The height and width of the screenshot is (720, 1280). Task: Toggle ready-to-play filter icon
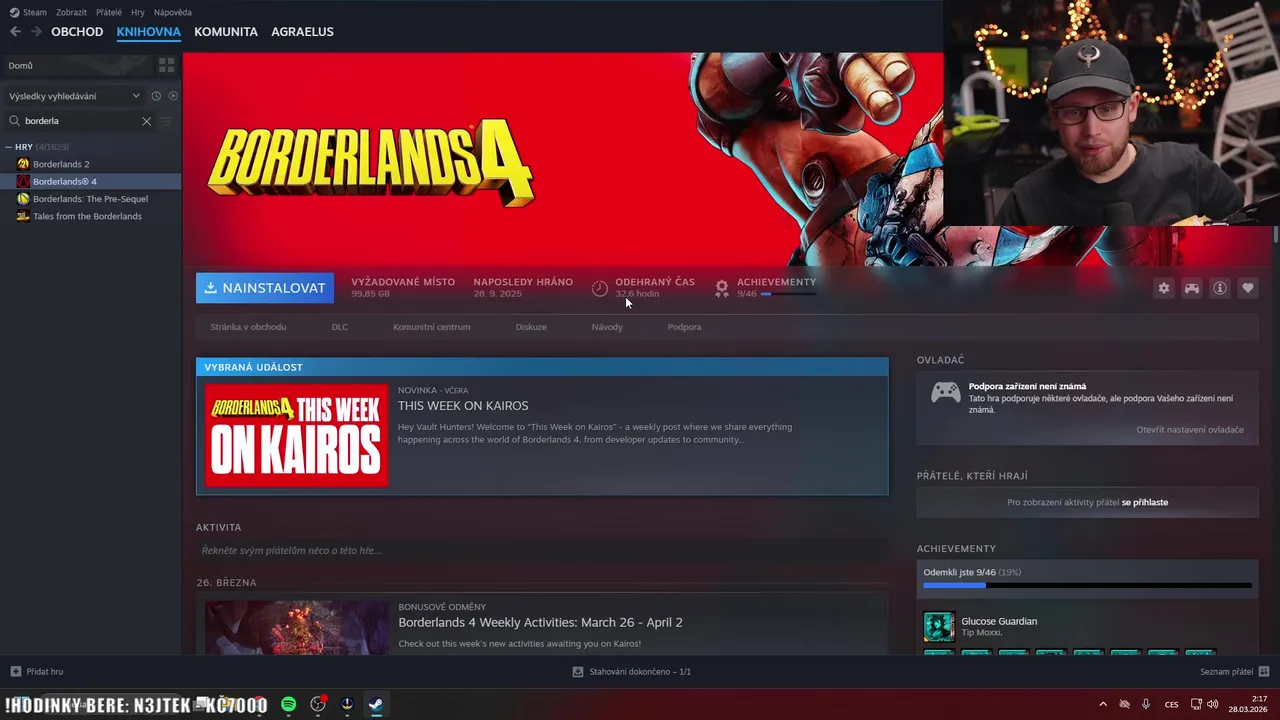[173, 96]
